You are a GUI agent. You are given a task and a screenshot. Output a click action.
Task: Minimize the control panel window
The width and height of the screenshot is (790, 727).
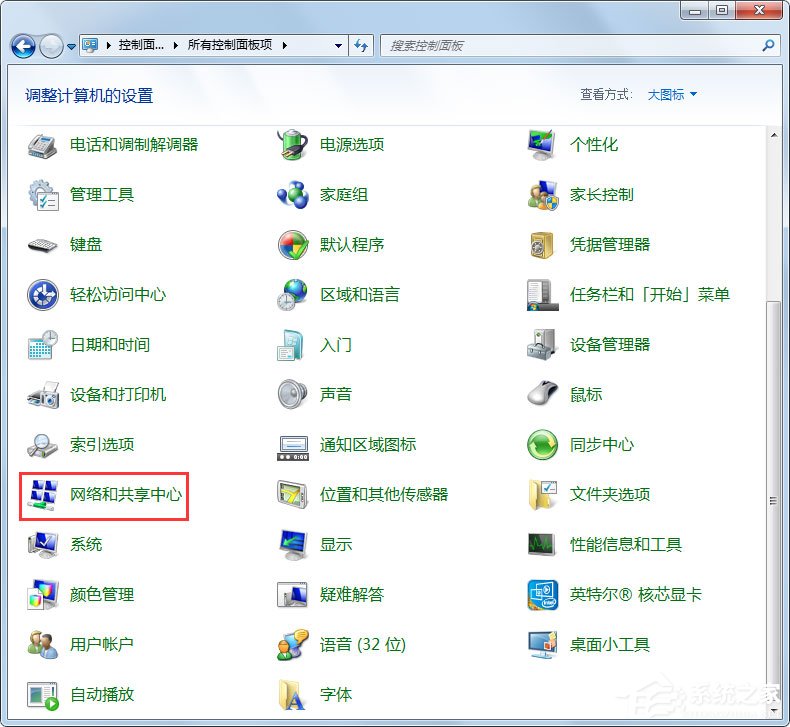click(x=695, y=10)
